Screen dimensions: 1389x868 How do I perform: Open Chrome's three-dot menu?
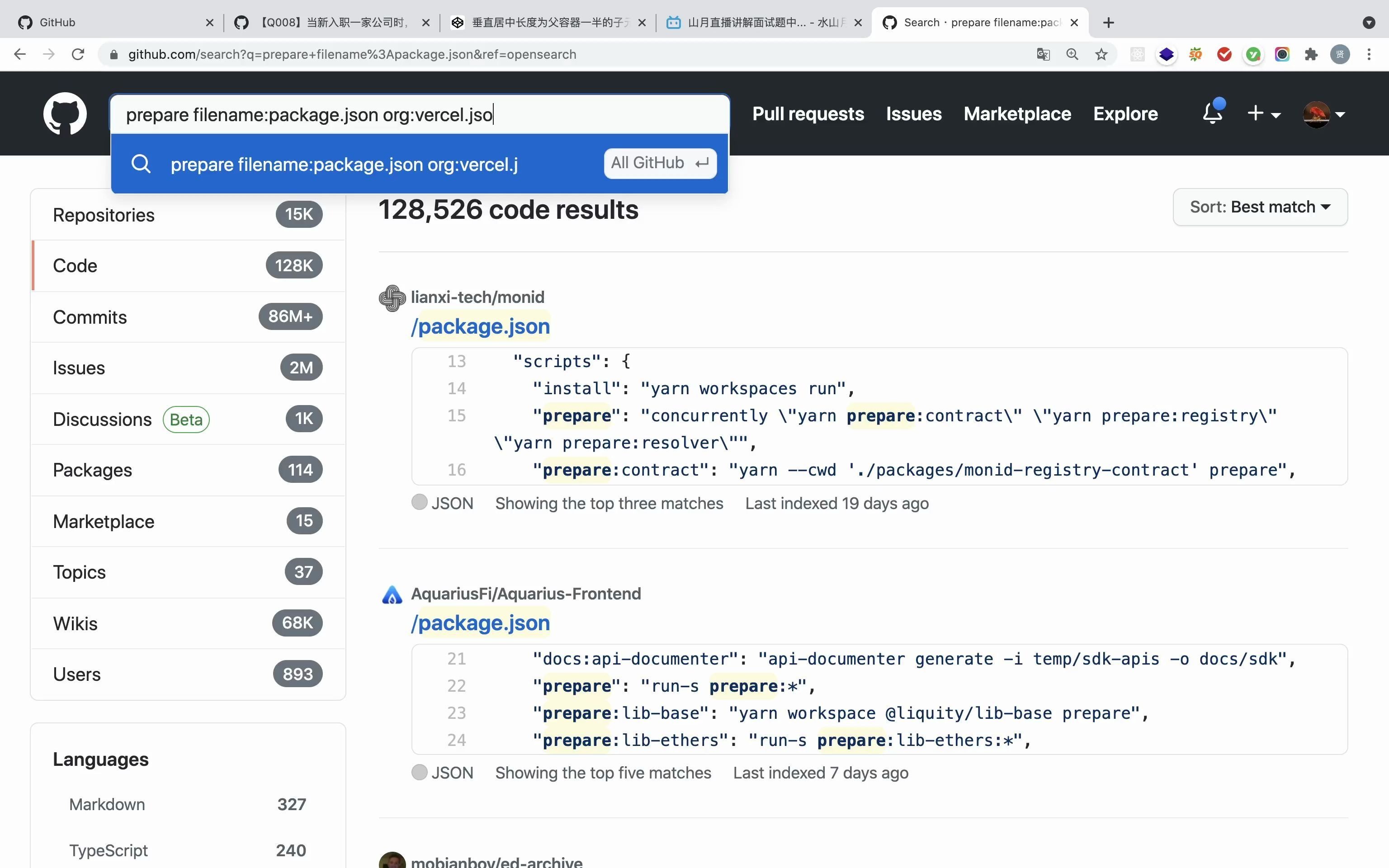click(1369, 54)
